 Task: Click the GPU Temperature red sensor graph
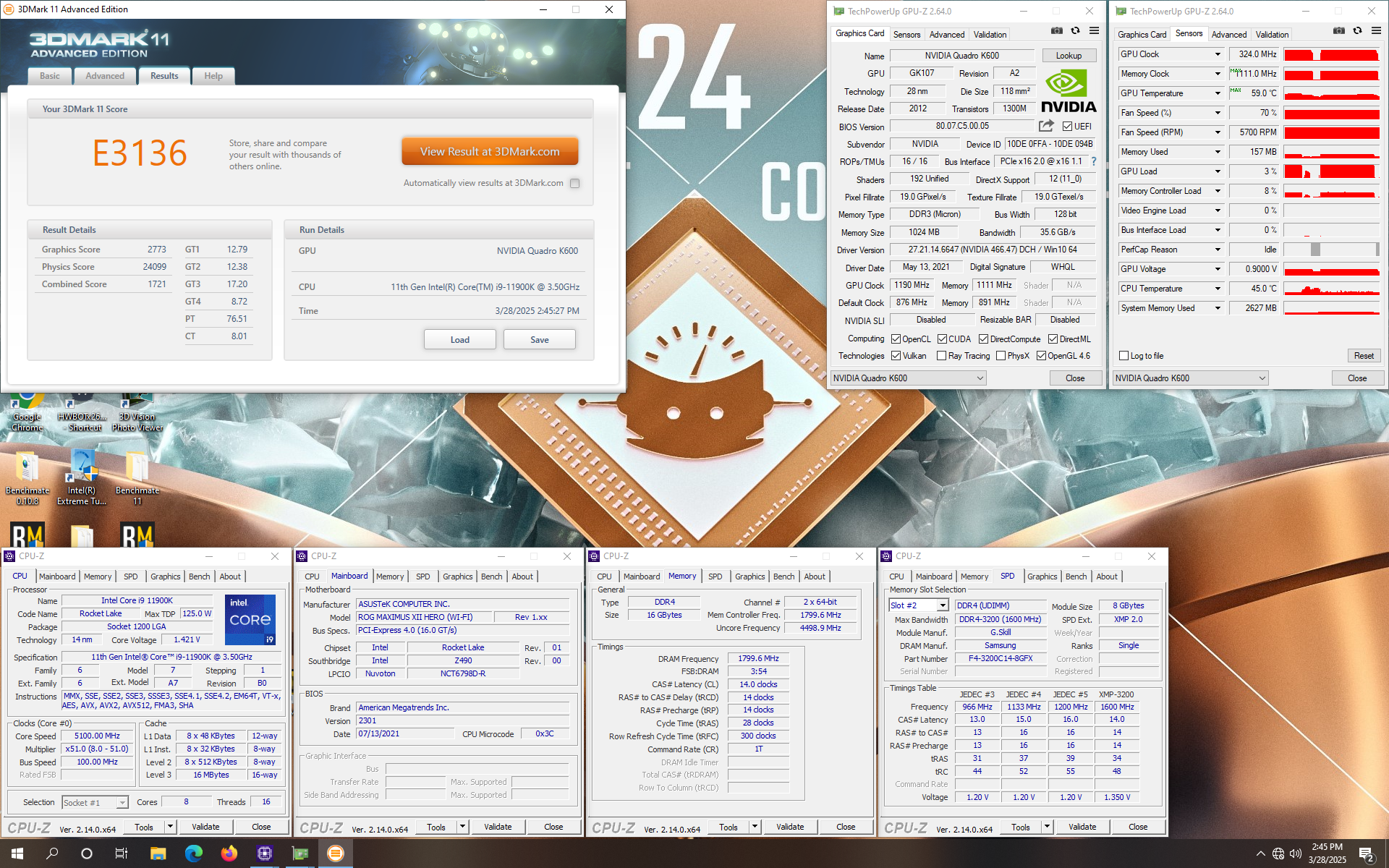[x=1331, y=93]
